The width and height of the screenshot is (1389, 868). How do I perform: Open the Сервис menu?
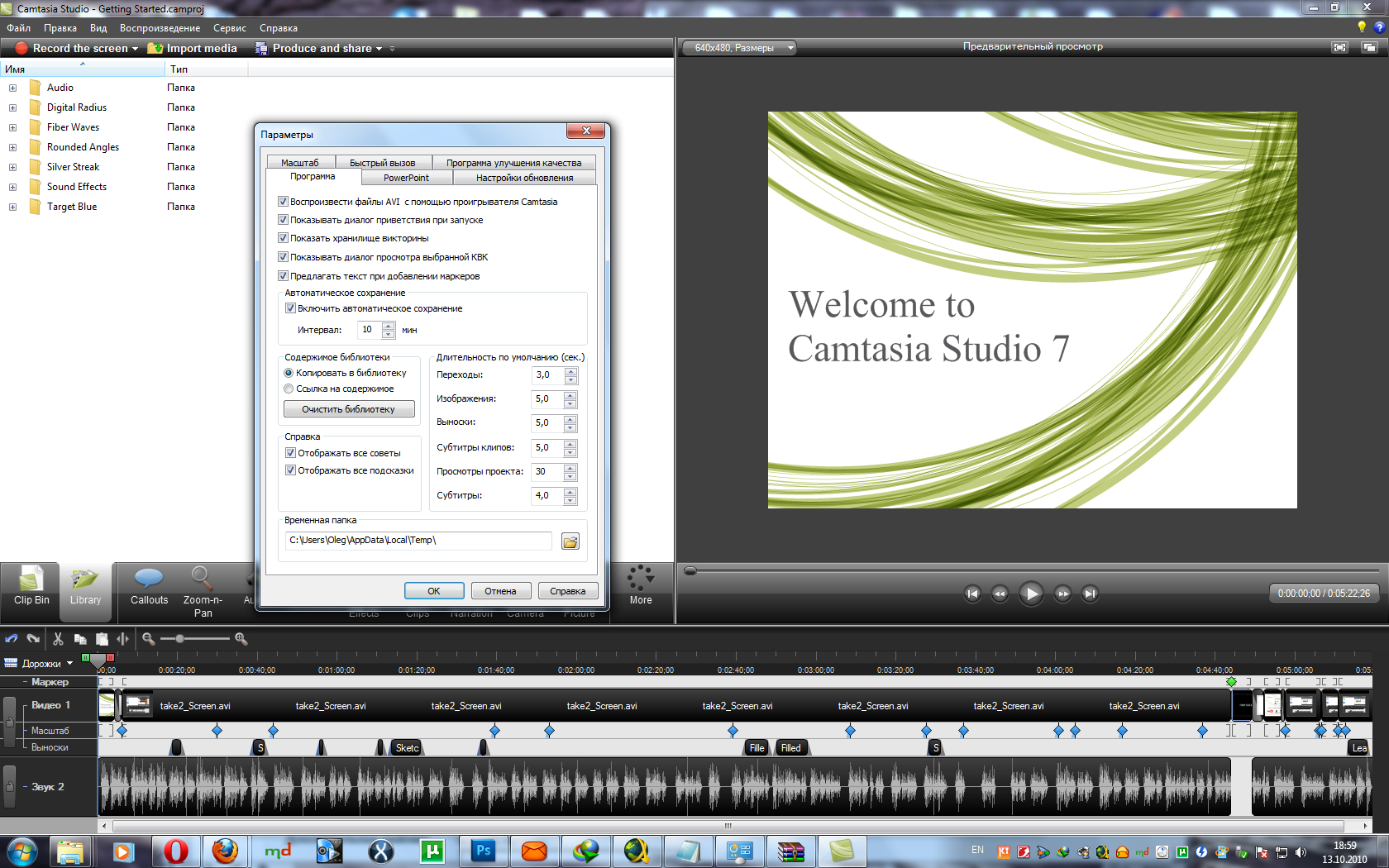coord(230,28)
